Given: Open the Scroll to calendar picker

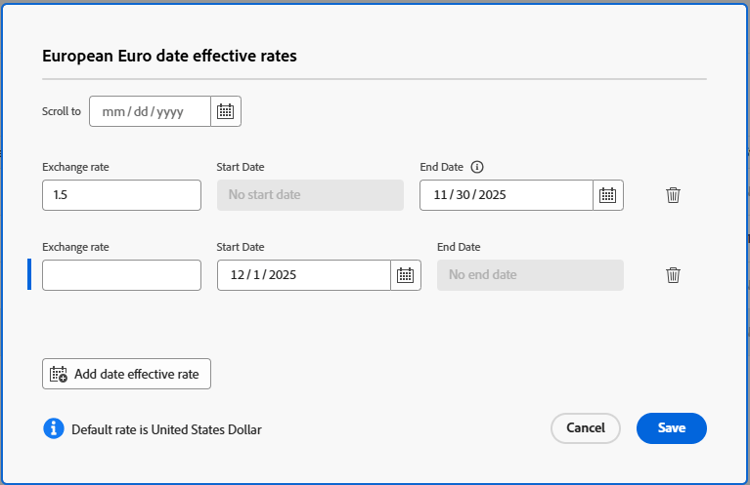Looking at the screenshot, I should click(x=226, y=111).
